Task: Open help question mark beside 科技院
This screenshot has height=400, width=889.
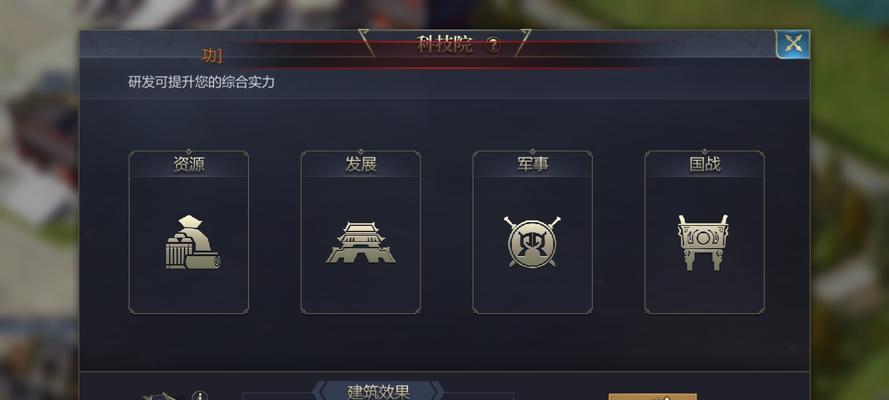Action: tap(493, 45)
